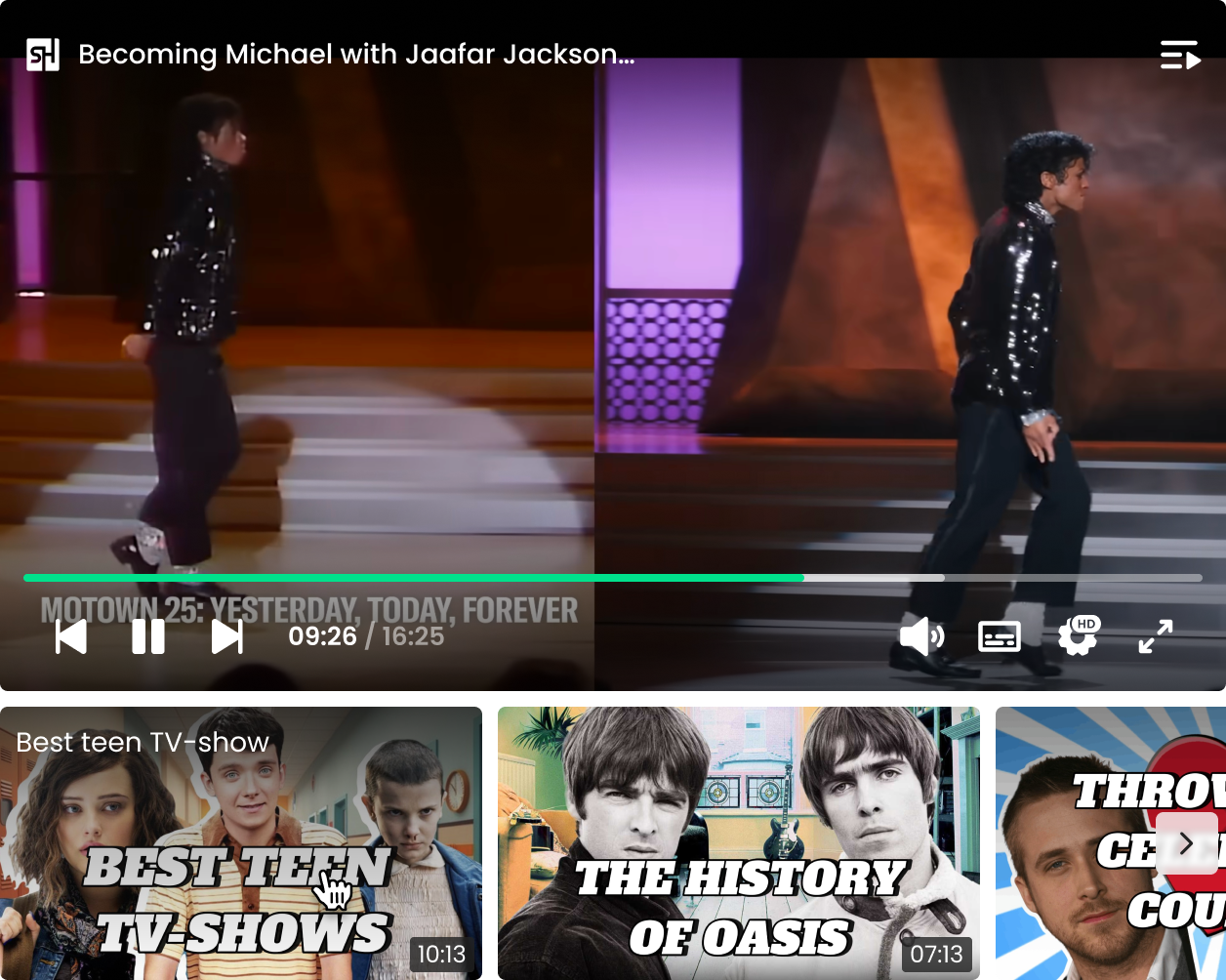1226x980 pixels.
Task: Open the Best Teen TV-Shows video thumbnail
Action: pyautogui.click(x=241, y=843)
